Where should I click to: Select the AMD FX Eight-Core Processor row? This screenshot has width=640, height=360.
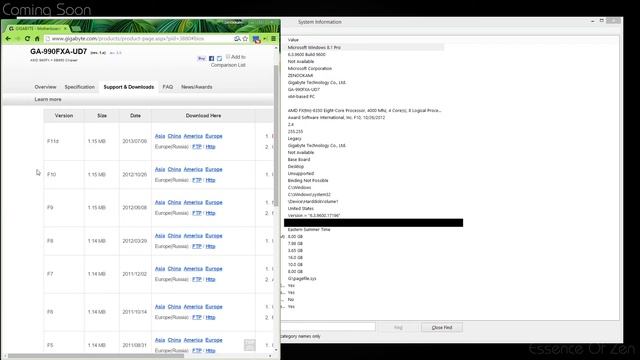[364, 111]
